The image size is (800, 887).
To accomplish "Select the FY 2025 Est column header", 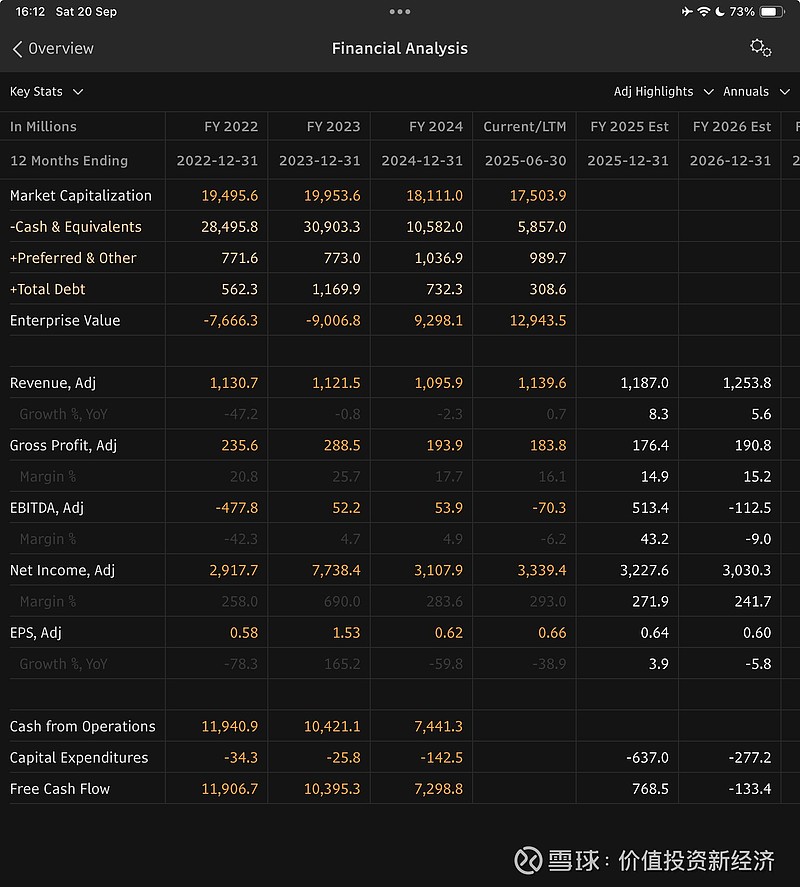I will coord(629,127).
